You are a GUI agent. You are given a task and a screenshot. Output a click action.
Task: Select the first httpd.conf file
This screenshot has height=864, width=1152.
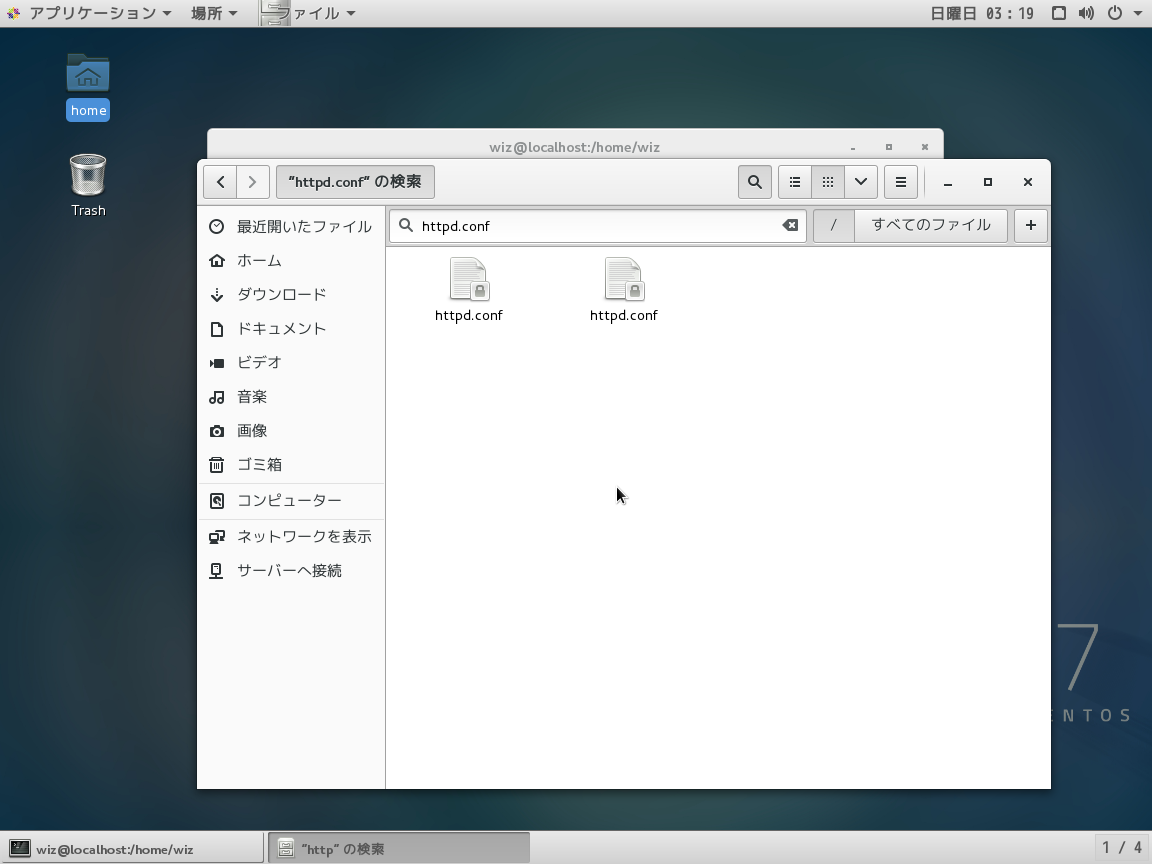click(x=469, y=290)
